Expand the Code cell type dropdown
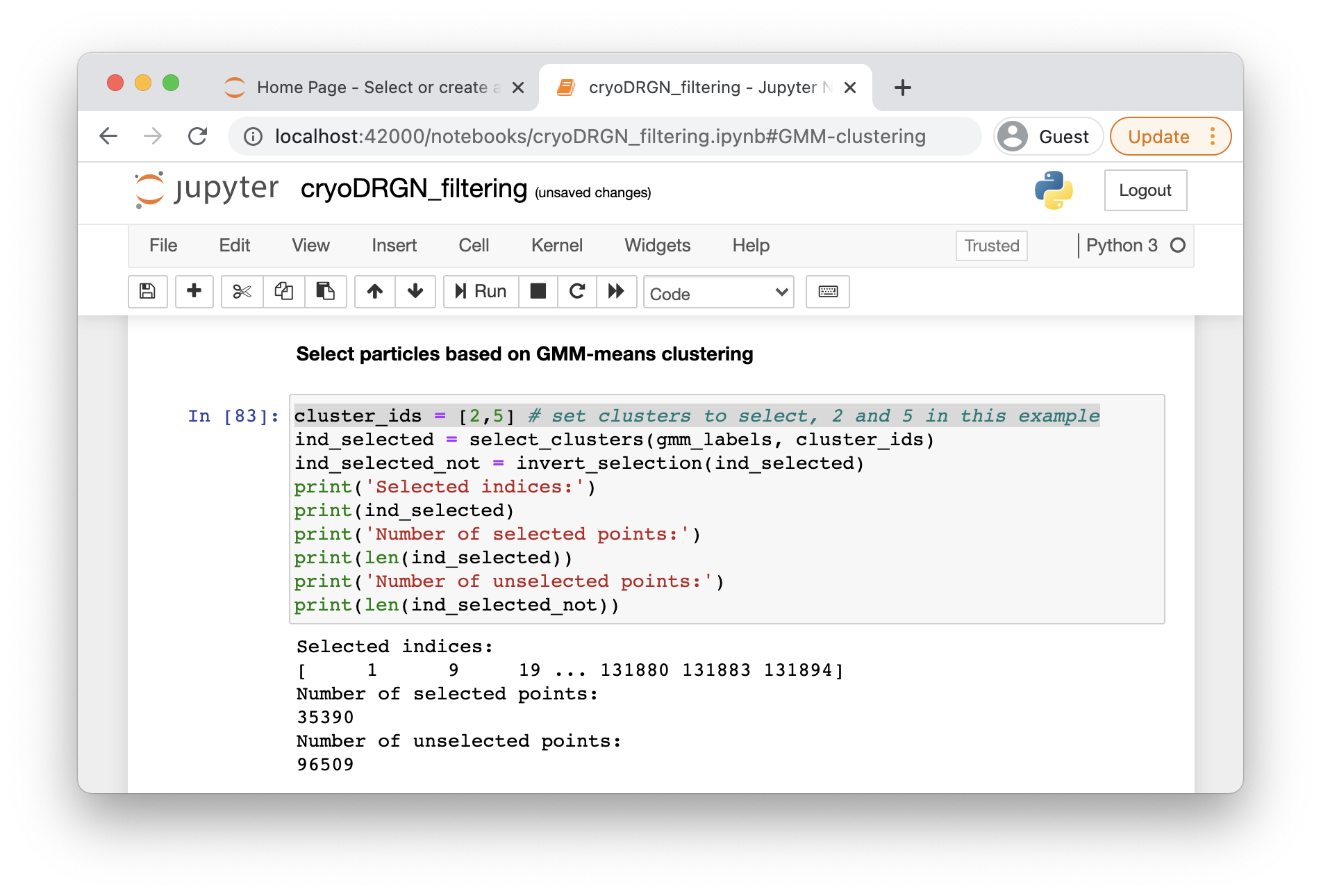1321x896 pixels. click(718, 293)
